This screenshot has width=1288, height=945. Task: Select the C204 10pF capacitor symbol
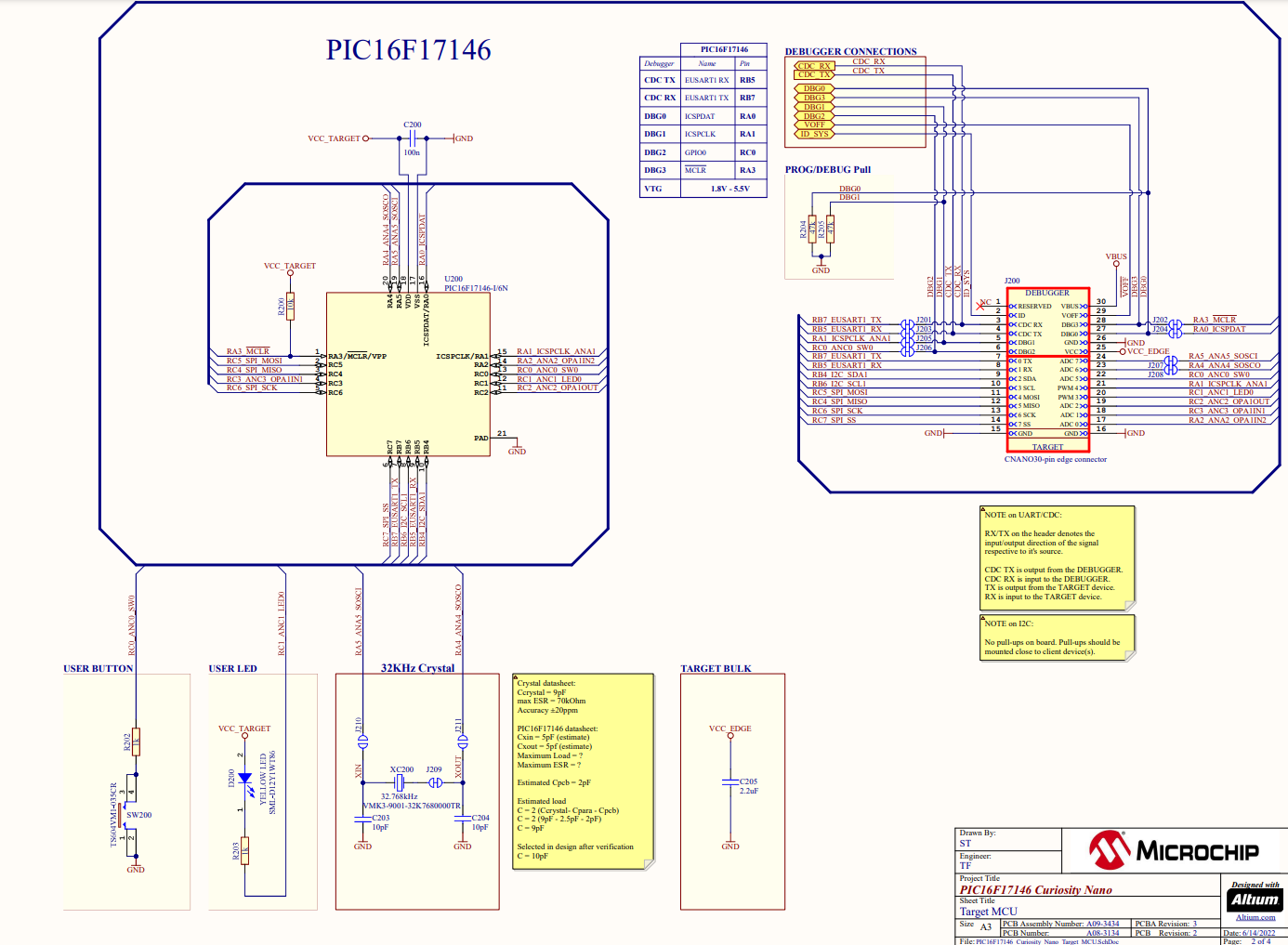(x=462, y=820)
